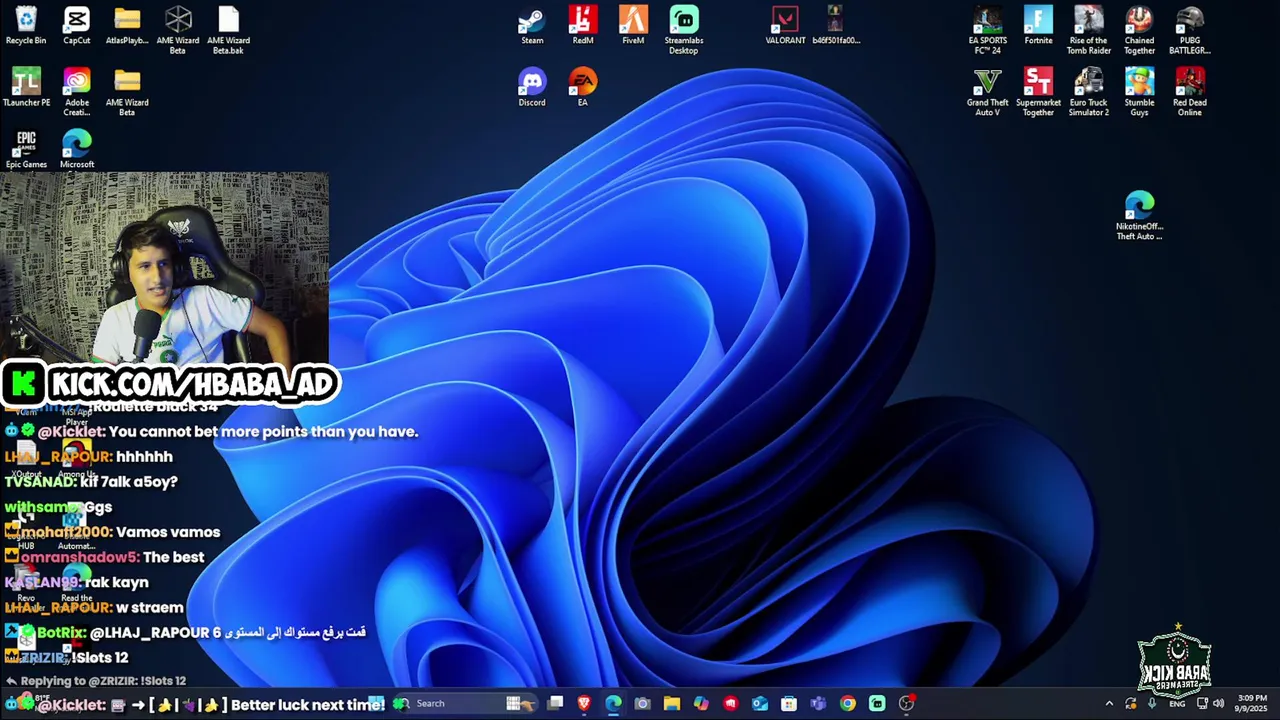
Task: Open the Camera app on taskbar
Action: coord(642,703)
